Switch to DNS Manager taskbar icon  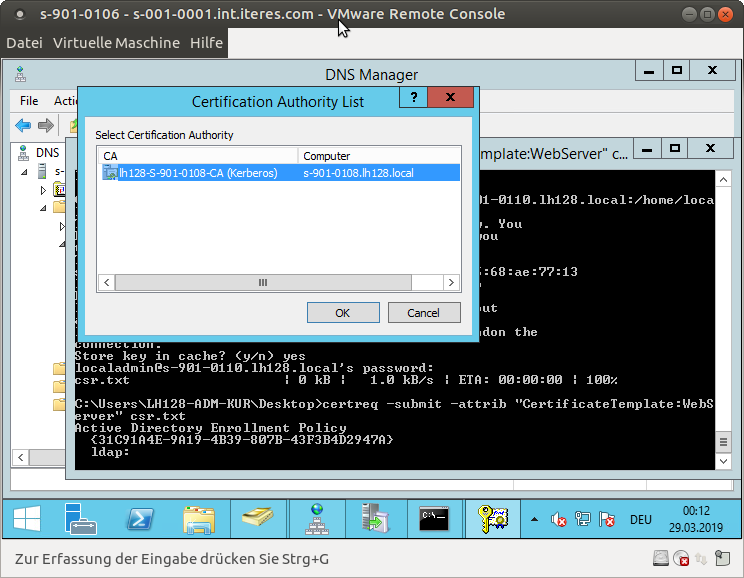click(x=316, y=519)
